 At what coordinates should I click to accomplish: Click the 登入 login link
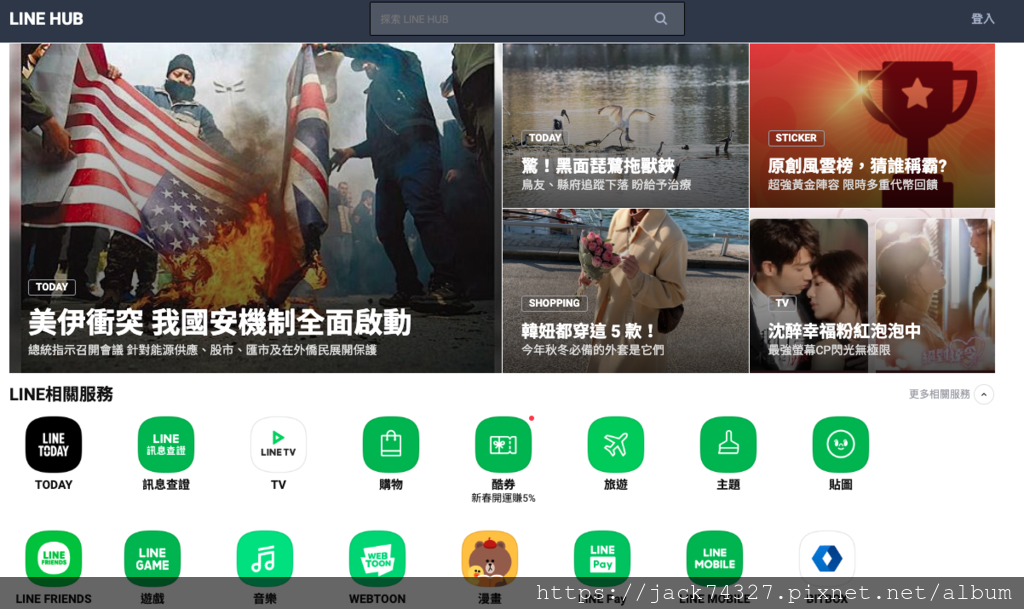click(x=982, y=19)
